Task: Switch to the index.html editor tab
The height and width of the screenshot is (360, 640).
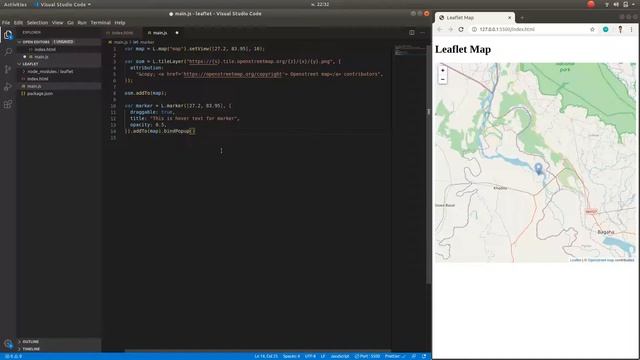Action: 122,33
